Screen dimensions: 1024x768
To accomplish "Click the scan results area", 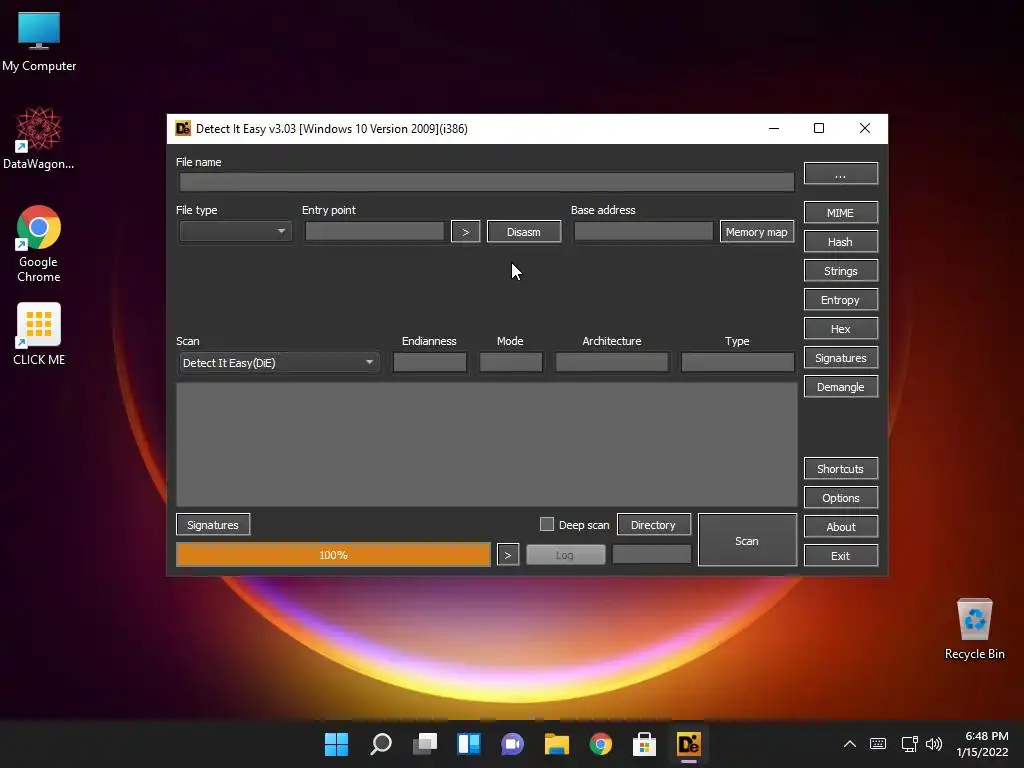I will point(487,444).
